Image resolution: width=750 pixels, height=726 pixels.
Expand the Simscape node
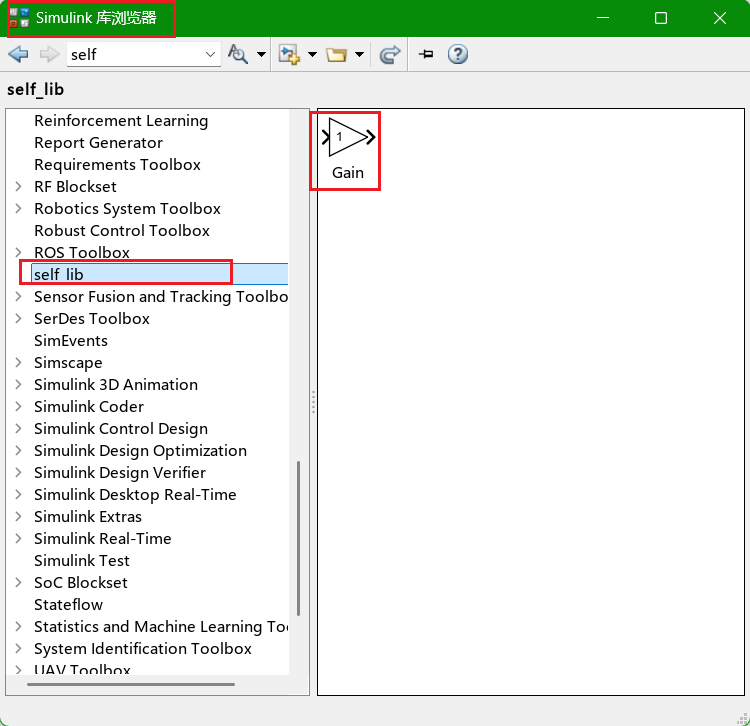click(x=19, y=363)
